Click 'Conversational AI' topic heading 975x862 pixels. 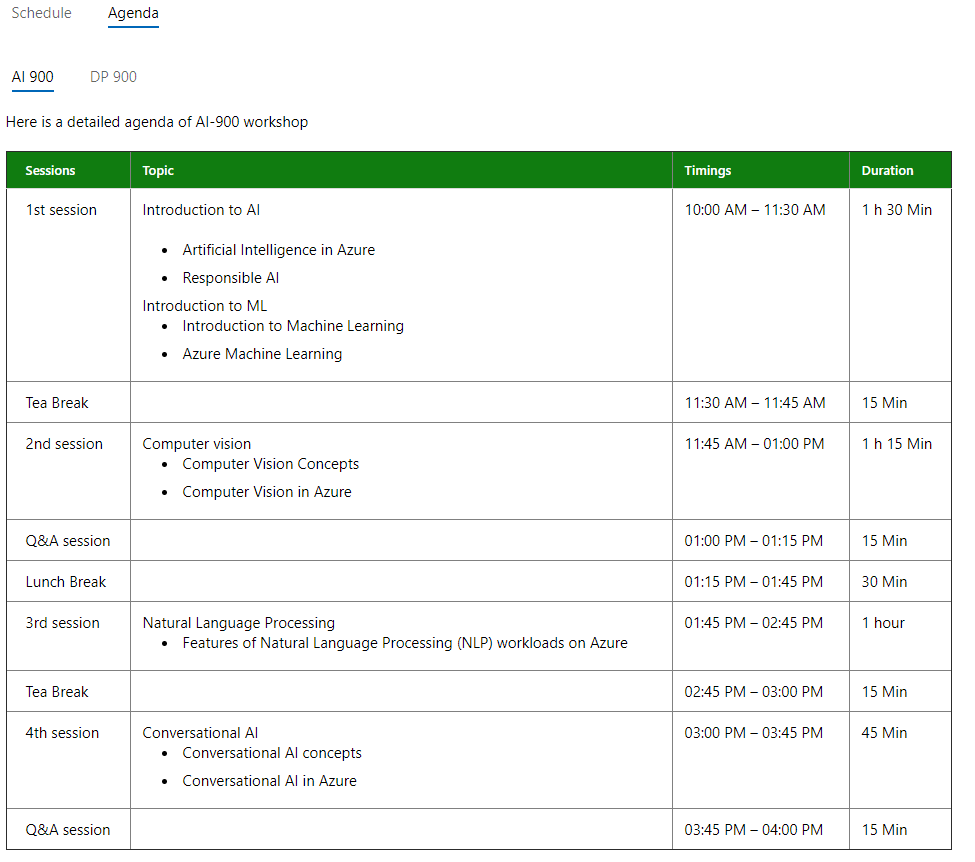coord(200,733)
